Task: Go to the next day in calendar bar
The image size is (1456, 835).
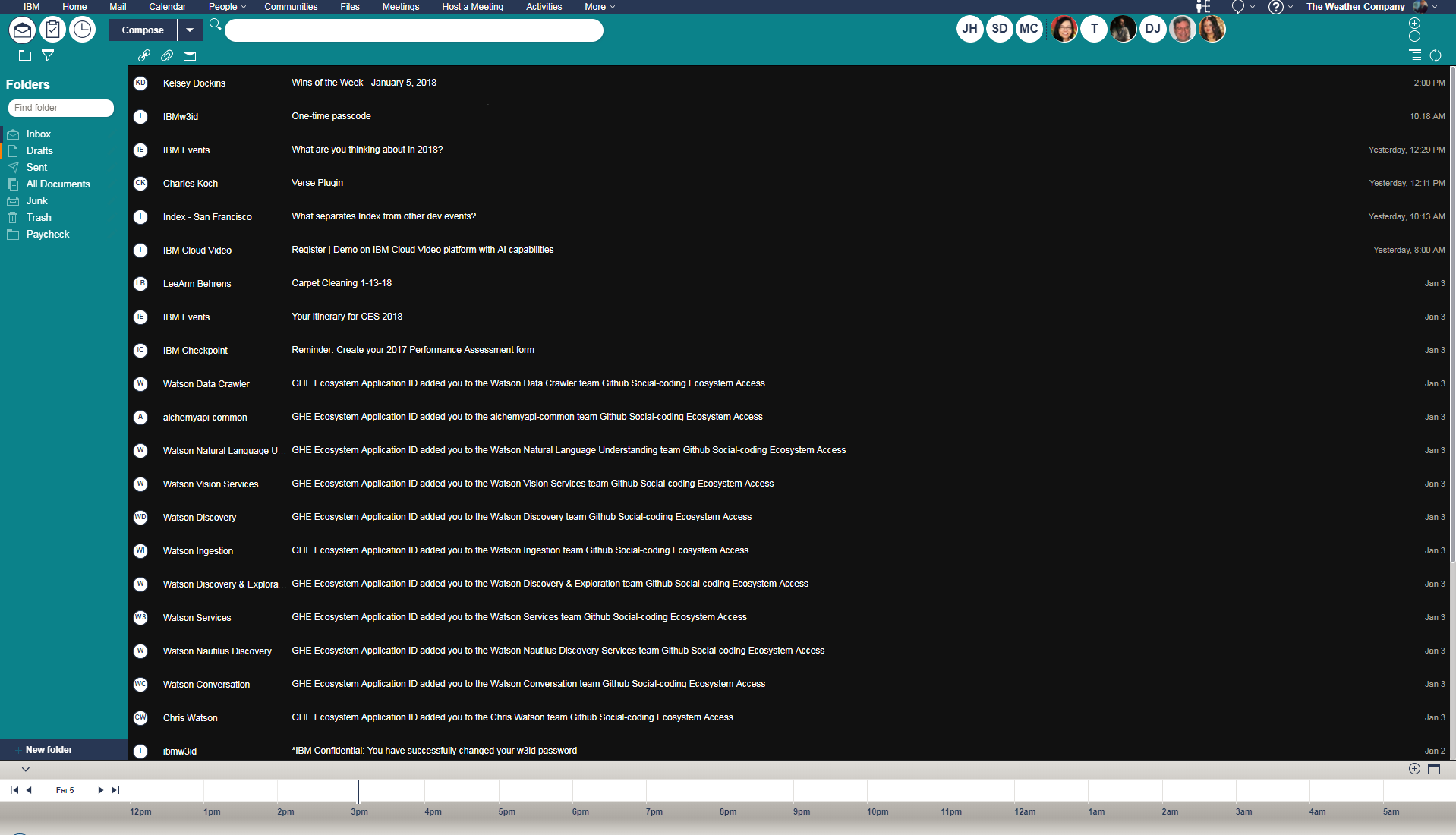Action: tap(100, 790)
